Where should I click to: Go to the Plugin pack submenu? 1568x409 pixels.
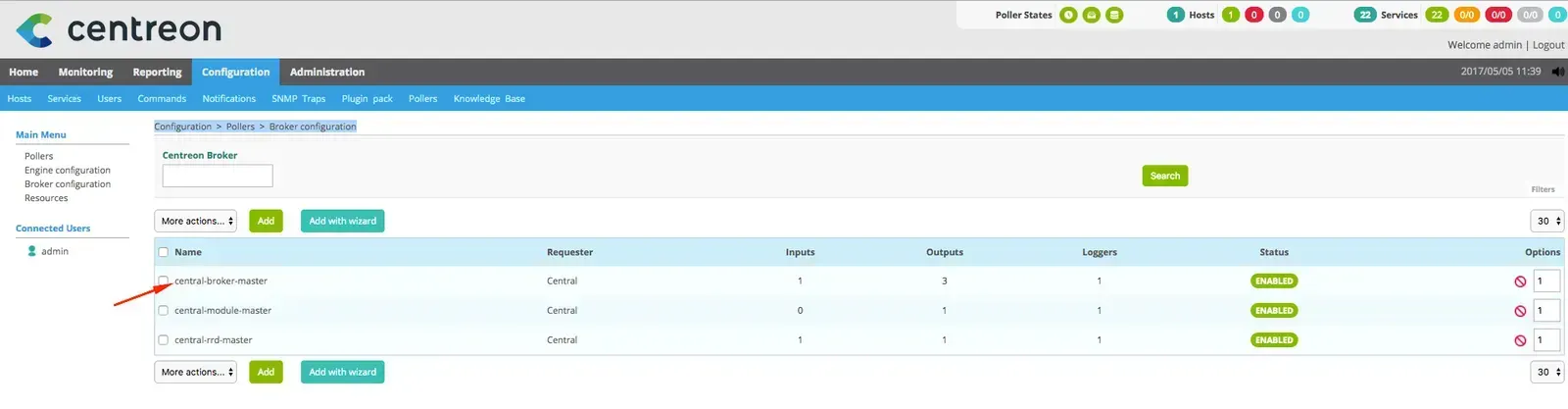[367, 98]
